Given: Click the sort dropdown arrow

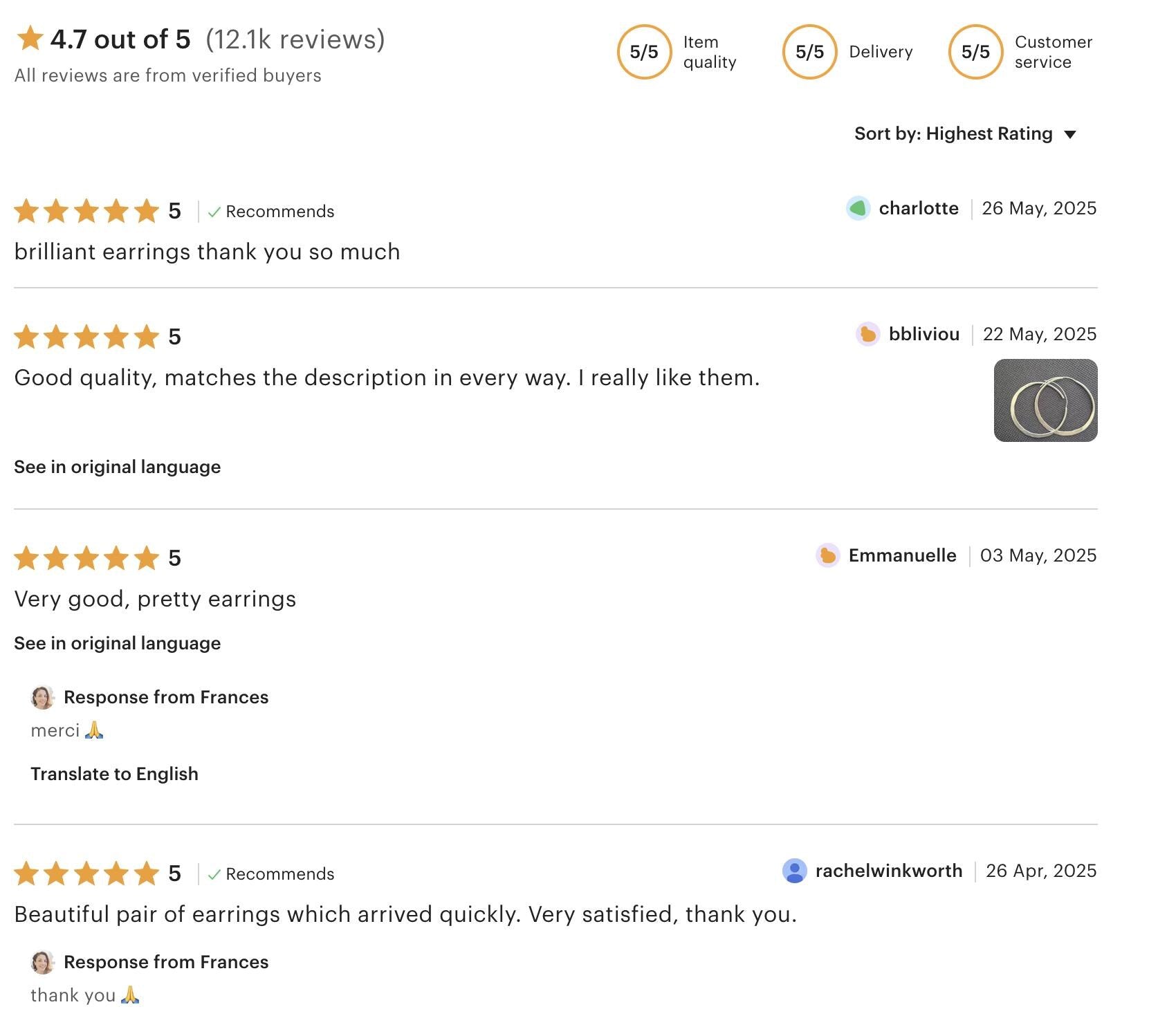Looking at the screenshot, I should point(1070,134).
